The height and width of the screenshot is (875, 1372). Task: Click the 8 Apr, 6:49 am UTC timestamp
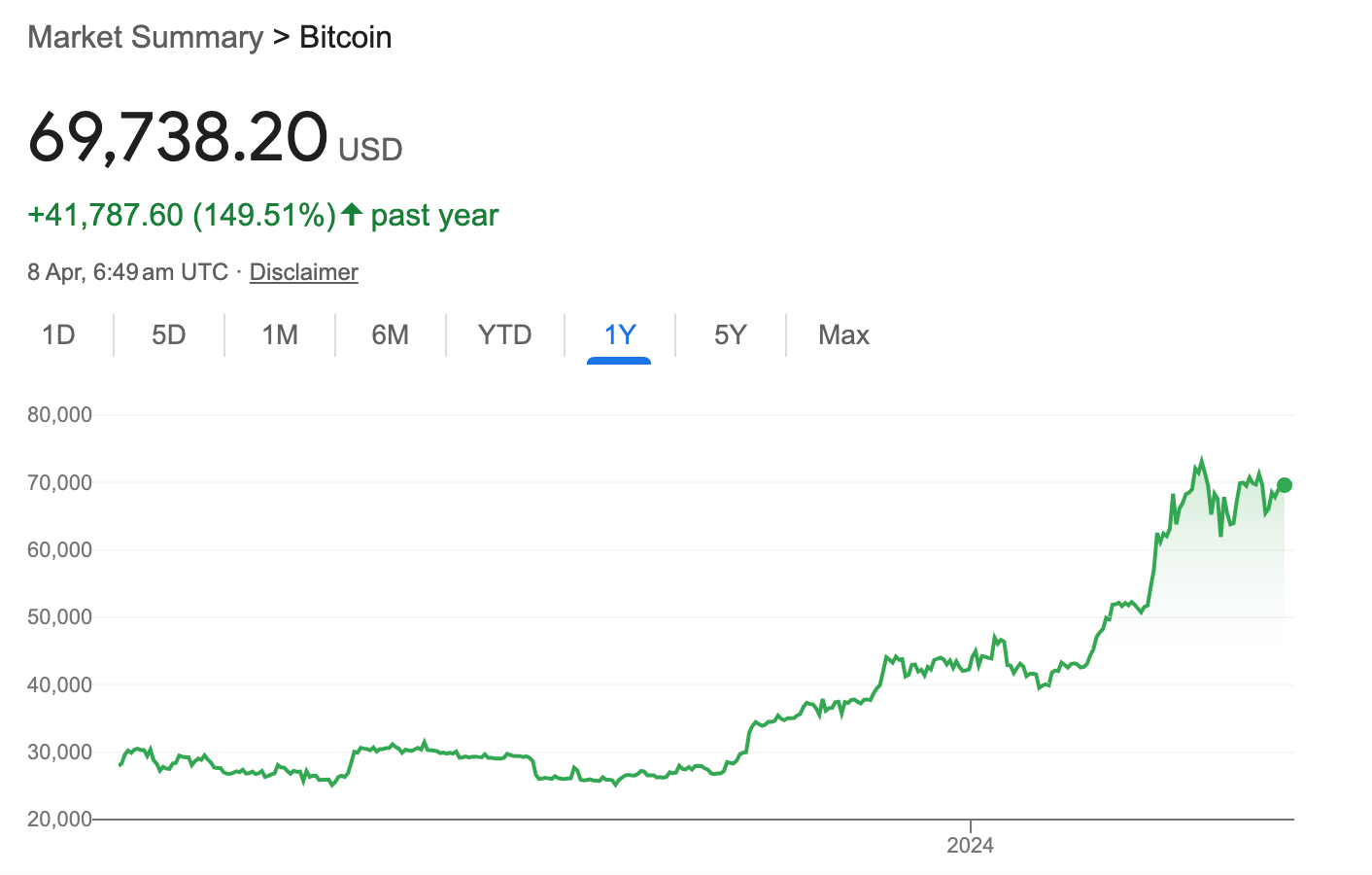pyautogui.click(x=127, y=272)
